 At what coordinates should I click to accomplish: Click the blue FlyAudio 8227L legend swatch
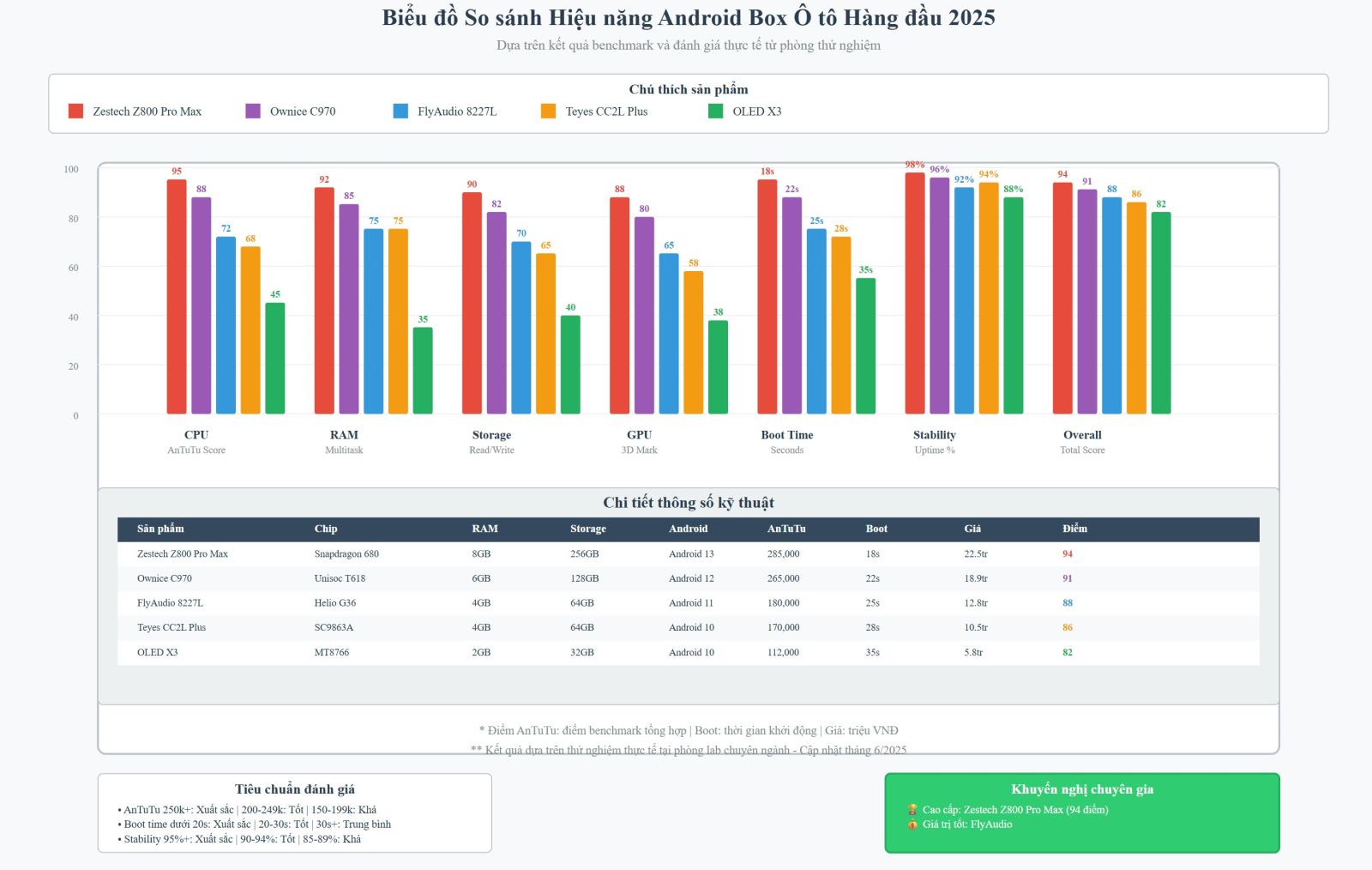(400, 111)
